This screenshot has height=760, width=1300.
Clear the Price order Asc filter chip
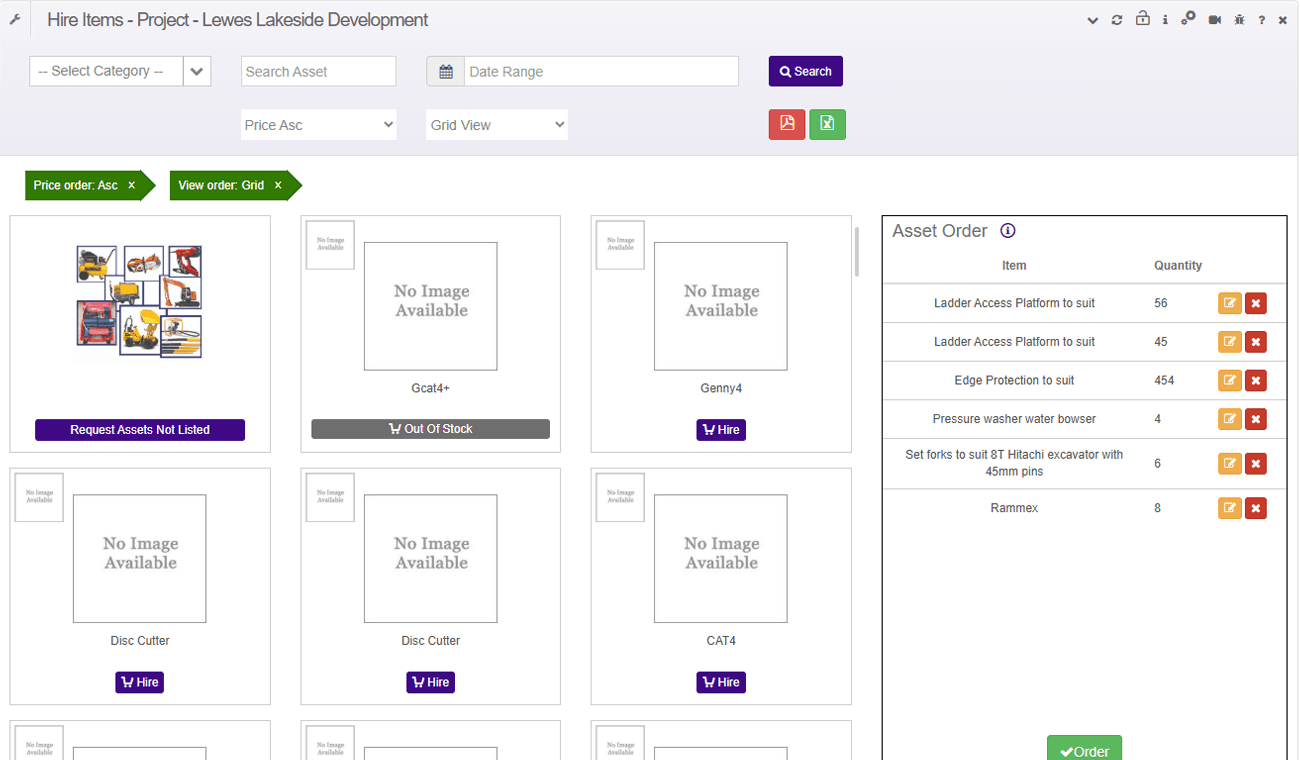click(x=129, y=185)
